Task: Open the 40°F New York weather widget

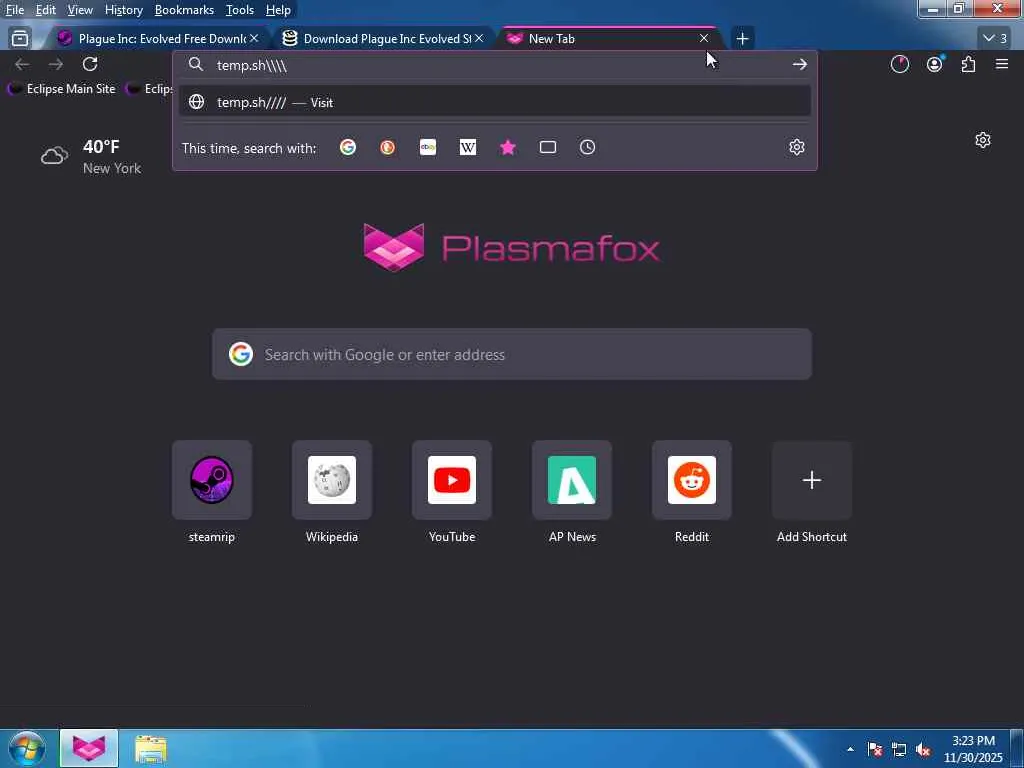Action: [91, 157]
